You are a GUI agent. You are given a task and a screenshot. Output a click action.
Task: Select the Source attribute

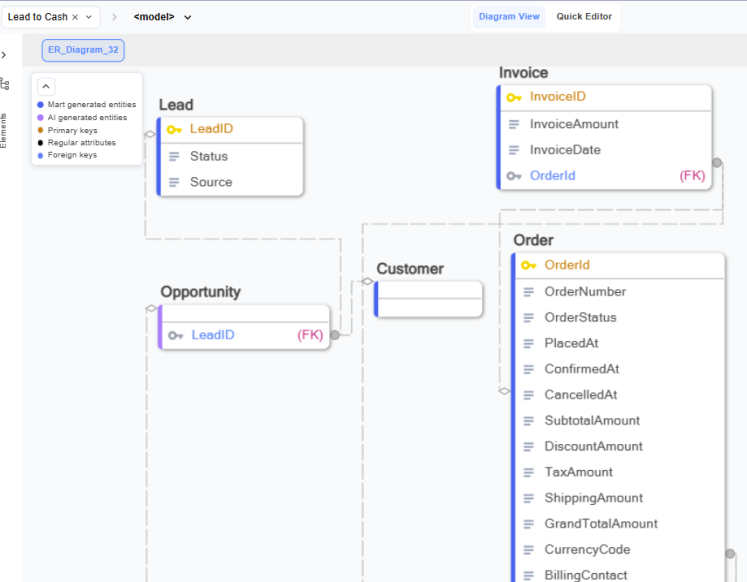click(211, 182)
